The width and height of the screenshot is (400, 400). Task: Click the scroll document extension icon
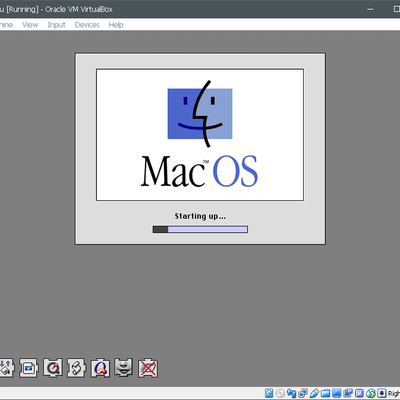[76, 368]
